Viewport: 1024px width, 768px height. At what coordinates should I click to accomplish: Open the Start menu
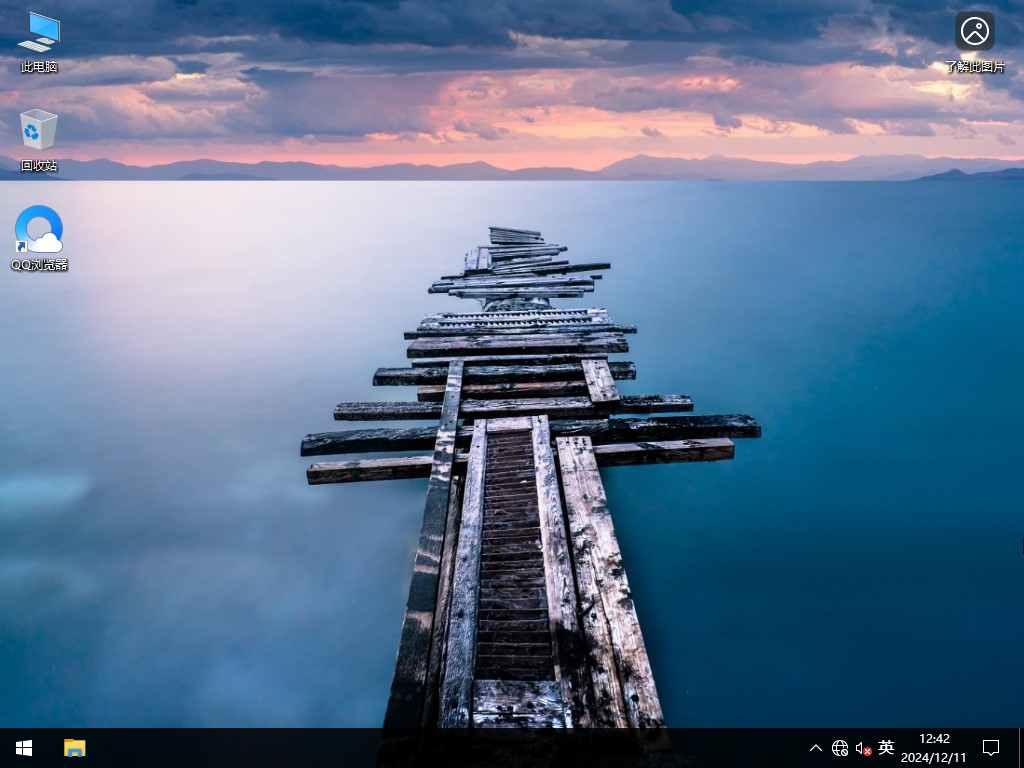(x=23, y=748)
